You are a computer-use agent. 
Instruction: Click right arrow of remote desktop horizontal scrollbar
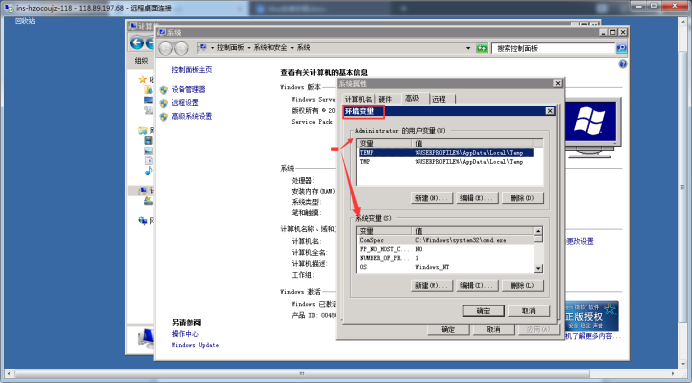coord(673,374)
